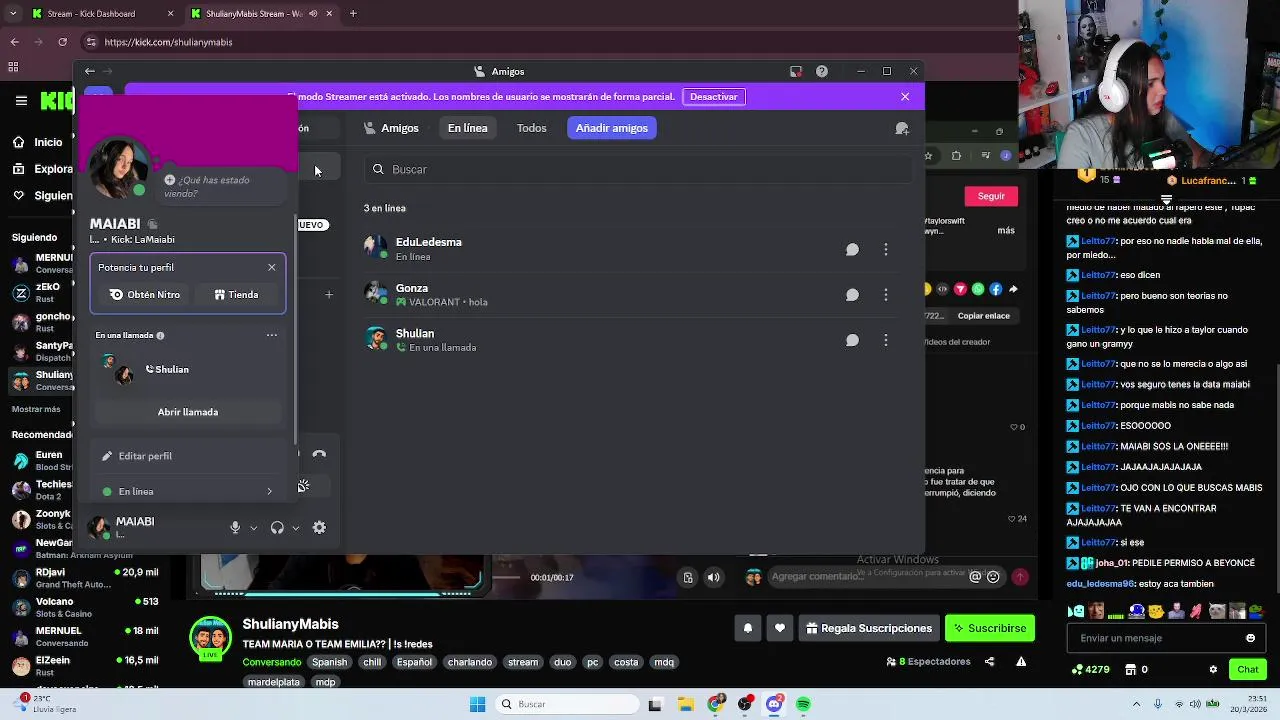Click Regala Suscripciones button
1280x720 pixels.
867,628
